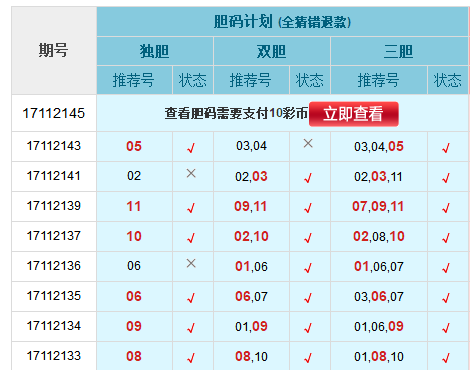Click 三胆 checkmark icon in row 17112141

tap(446, 178)
